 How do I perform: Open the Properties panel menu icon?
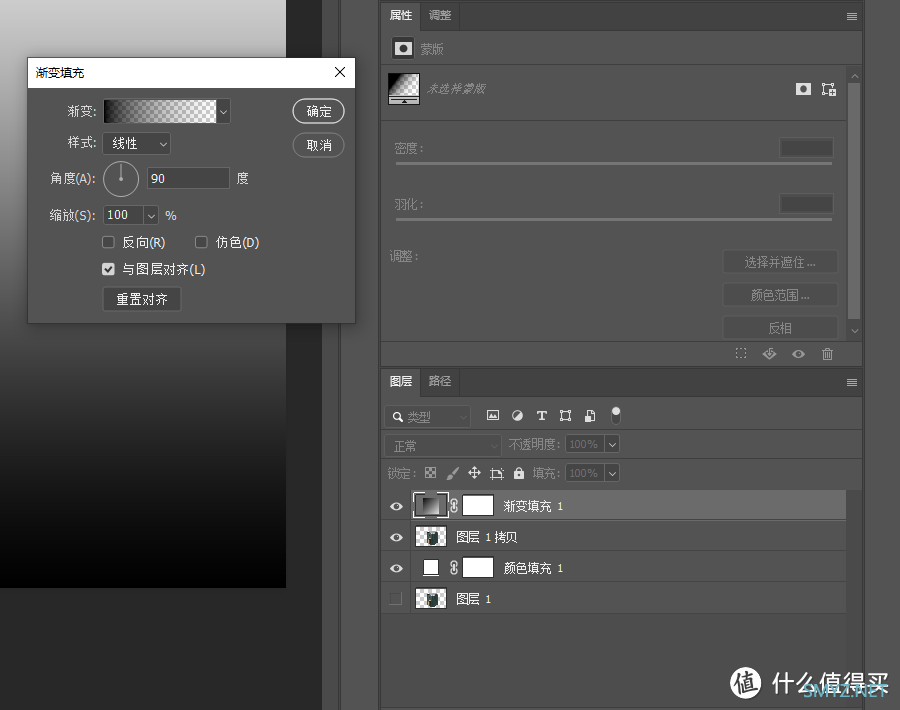click(852, 17)
